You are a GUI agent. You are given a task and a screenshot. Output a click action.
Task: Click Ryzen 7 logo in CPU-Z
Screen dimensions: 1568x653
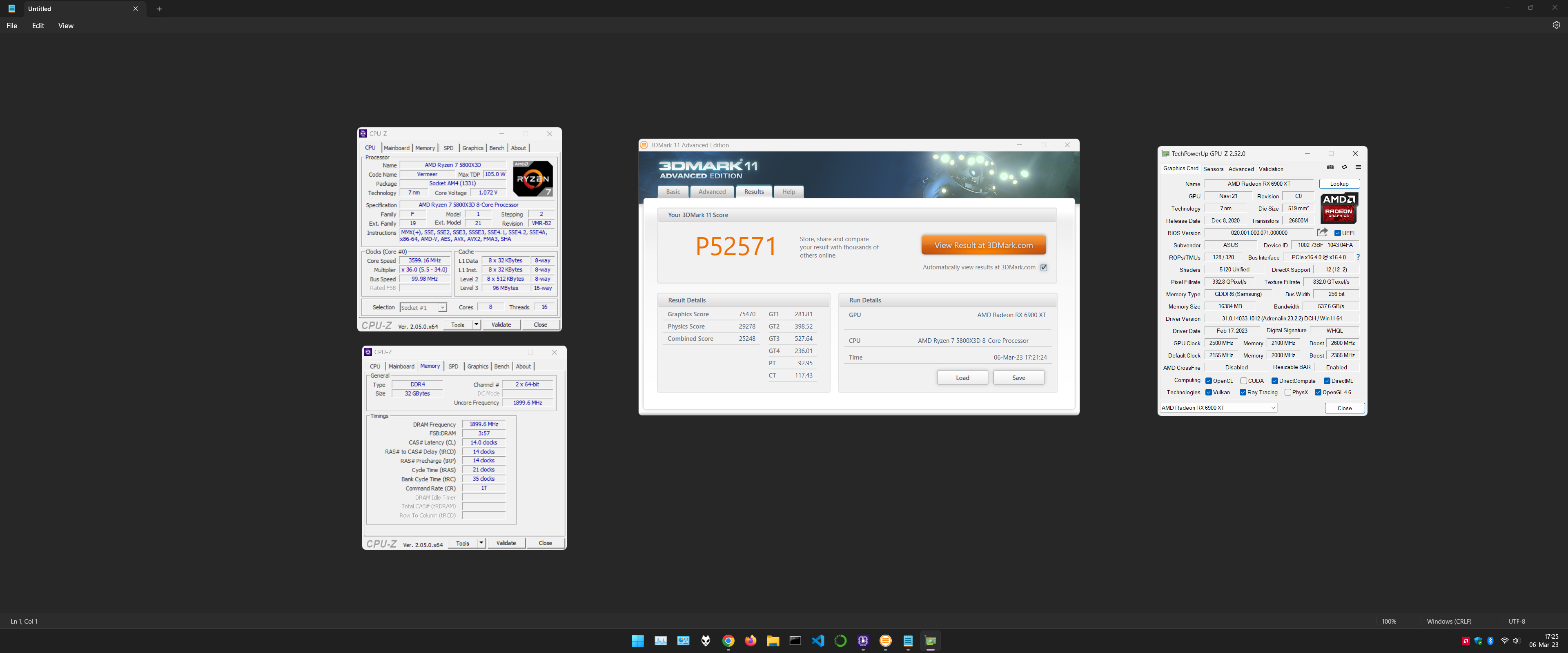pyautogui.click(x=532, y=178)
